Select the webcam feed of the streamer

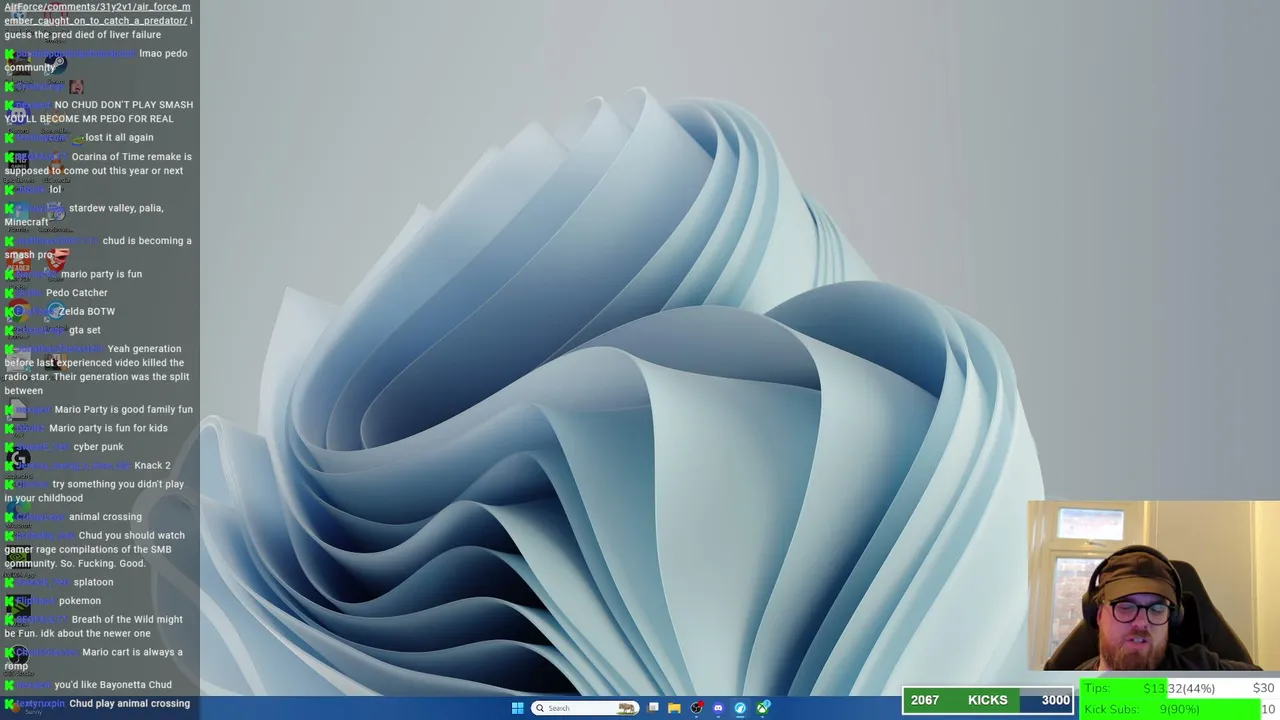tap(1153, 585)
